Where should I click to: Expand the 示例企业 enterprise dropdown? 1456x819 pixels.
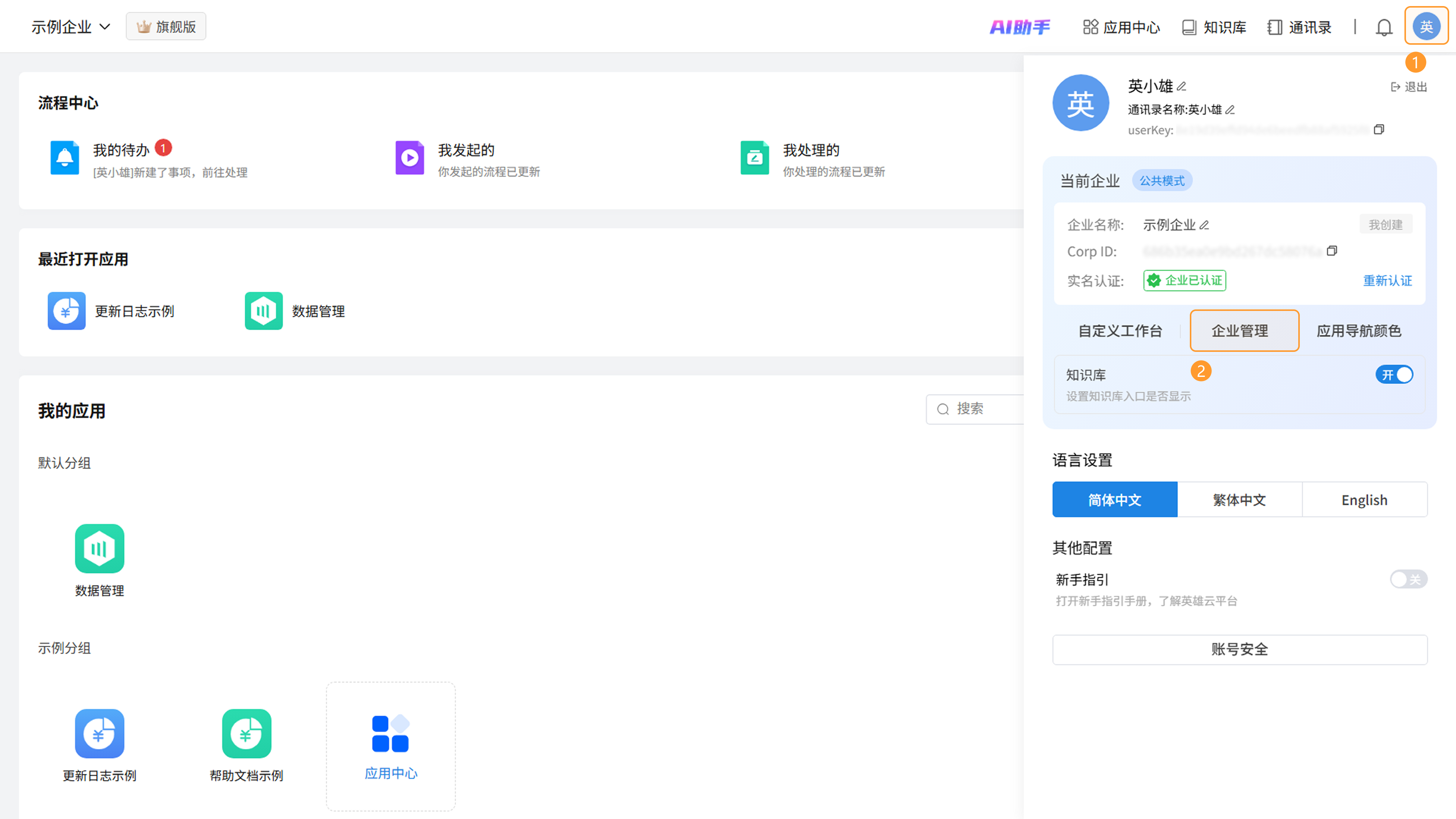pyautogui.click(x=71, y=27)
